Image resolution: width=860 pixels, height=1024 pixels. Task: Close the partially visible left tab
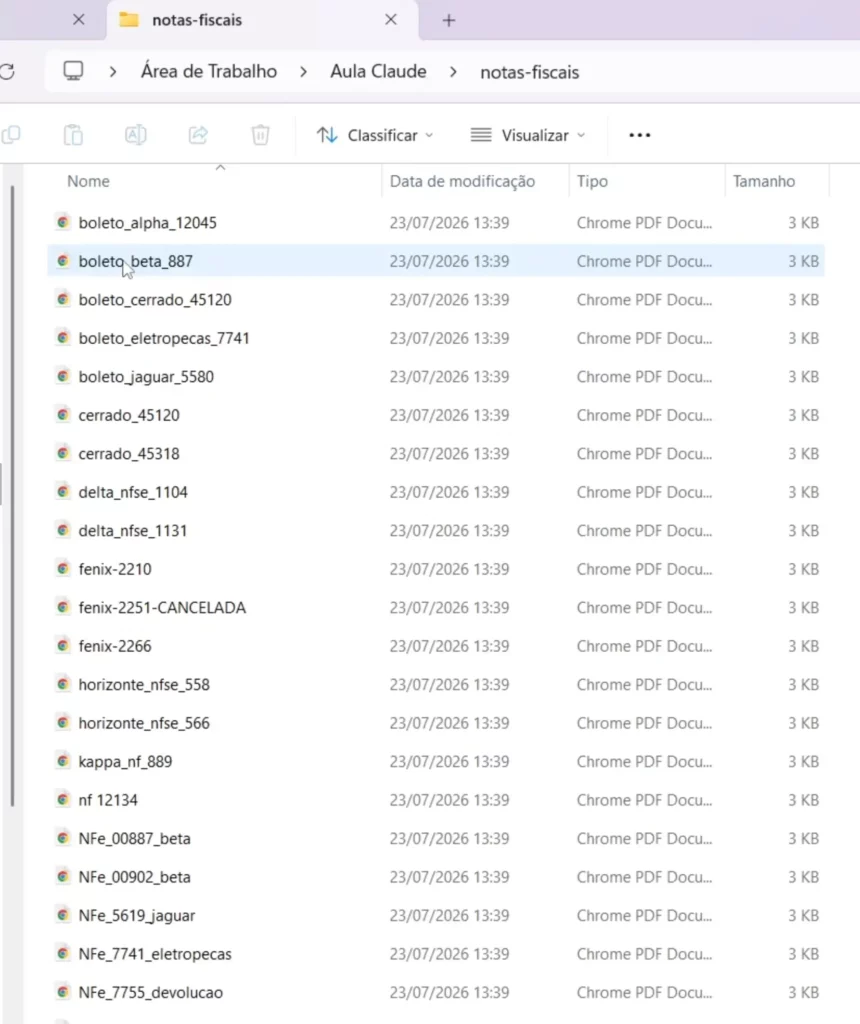(78, 20)
